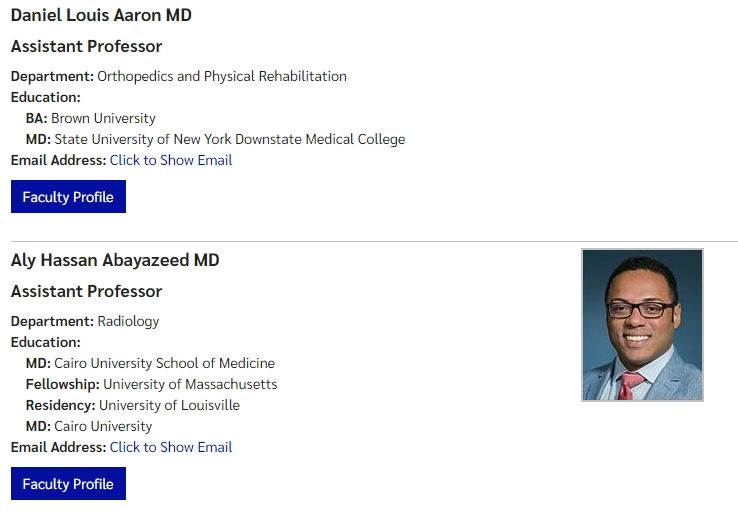The width and height of the screenshot is (738, 519).
Task: Click Email Address label in Aly Abayazeed's entry
Action: click(58, 447)
